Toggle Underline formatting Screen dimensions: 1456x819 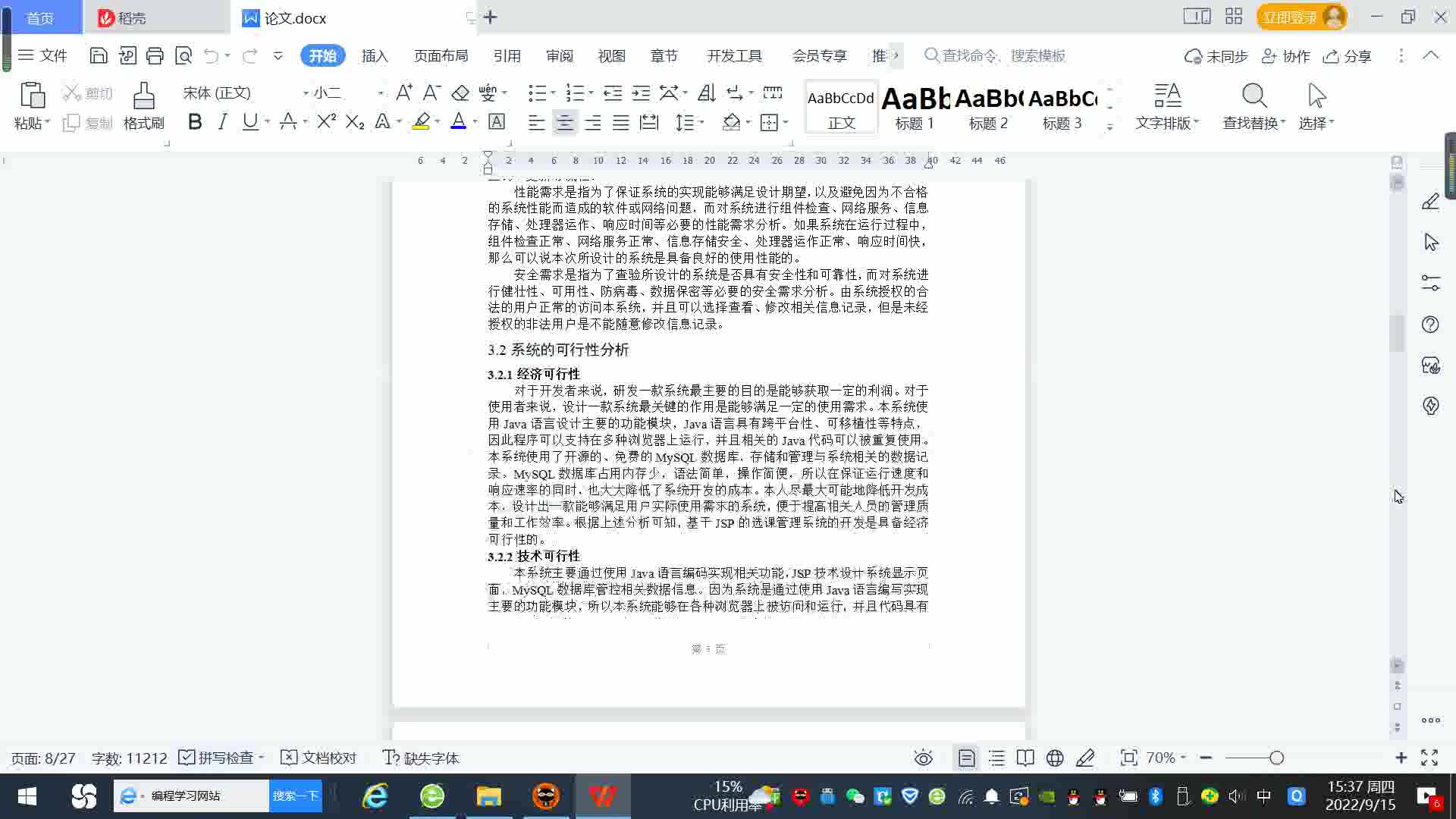[x=249, y=121]
